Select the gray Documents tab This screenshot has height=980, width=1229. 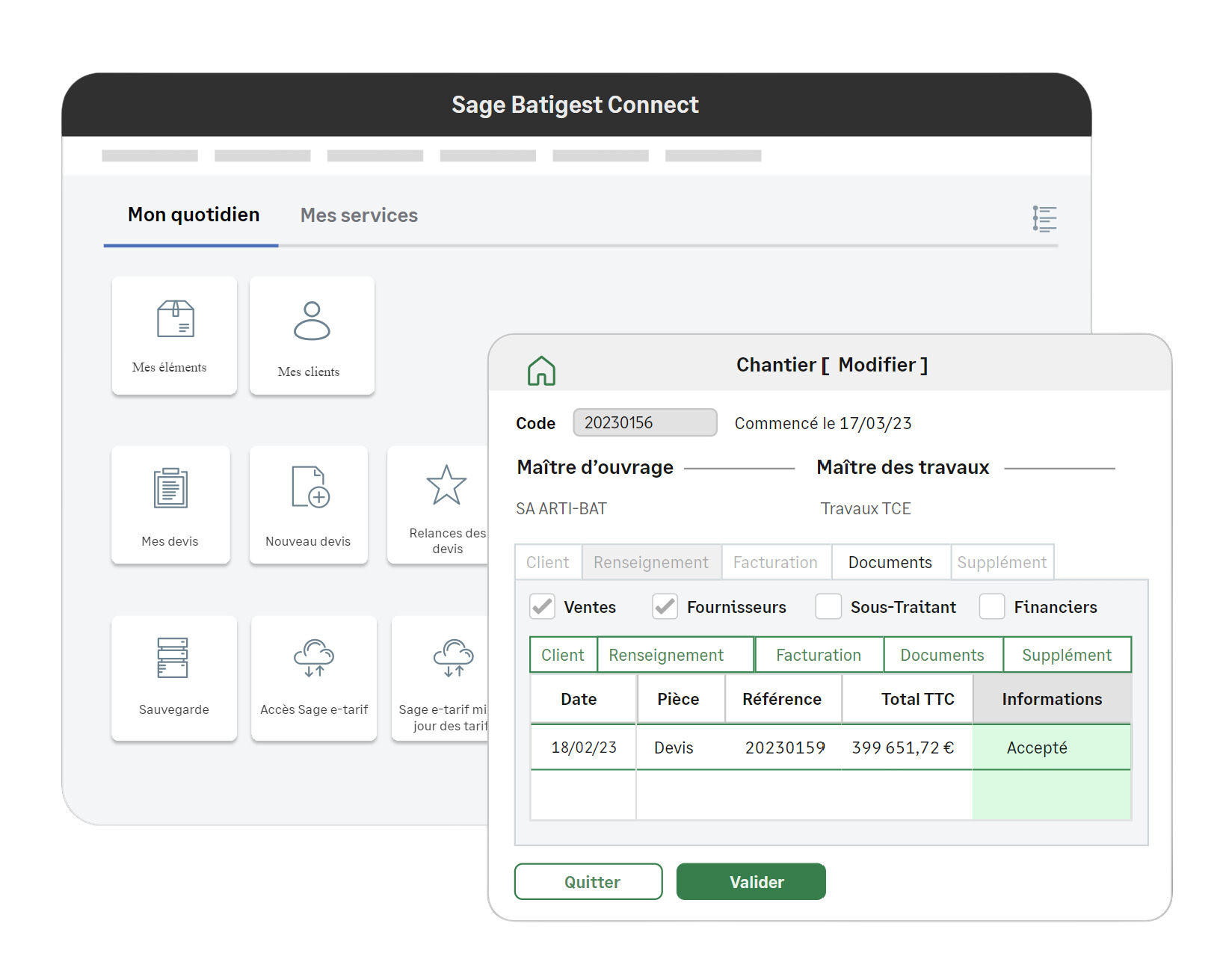pyautogui.click(x=890, y=562)
